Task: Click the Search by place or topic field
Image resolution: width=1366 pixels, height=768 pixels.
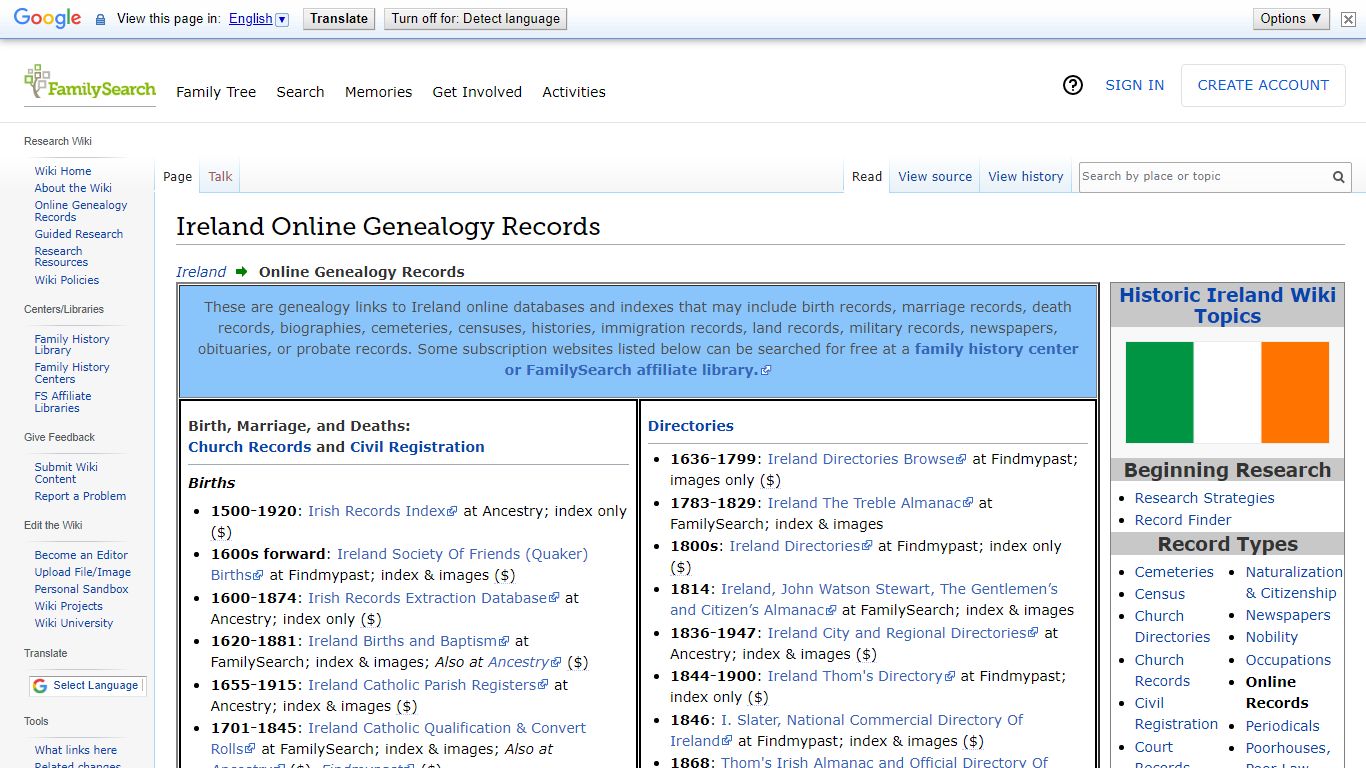Action: (1203, 177)
